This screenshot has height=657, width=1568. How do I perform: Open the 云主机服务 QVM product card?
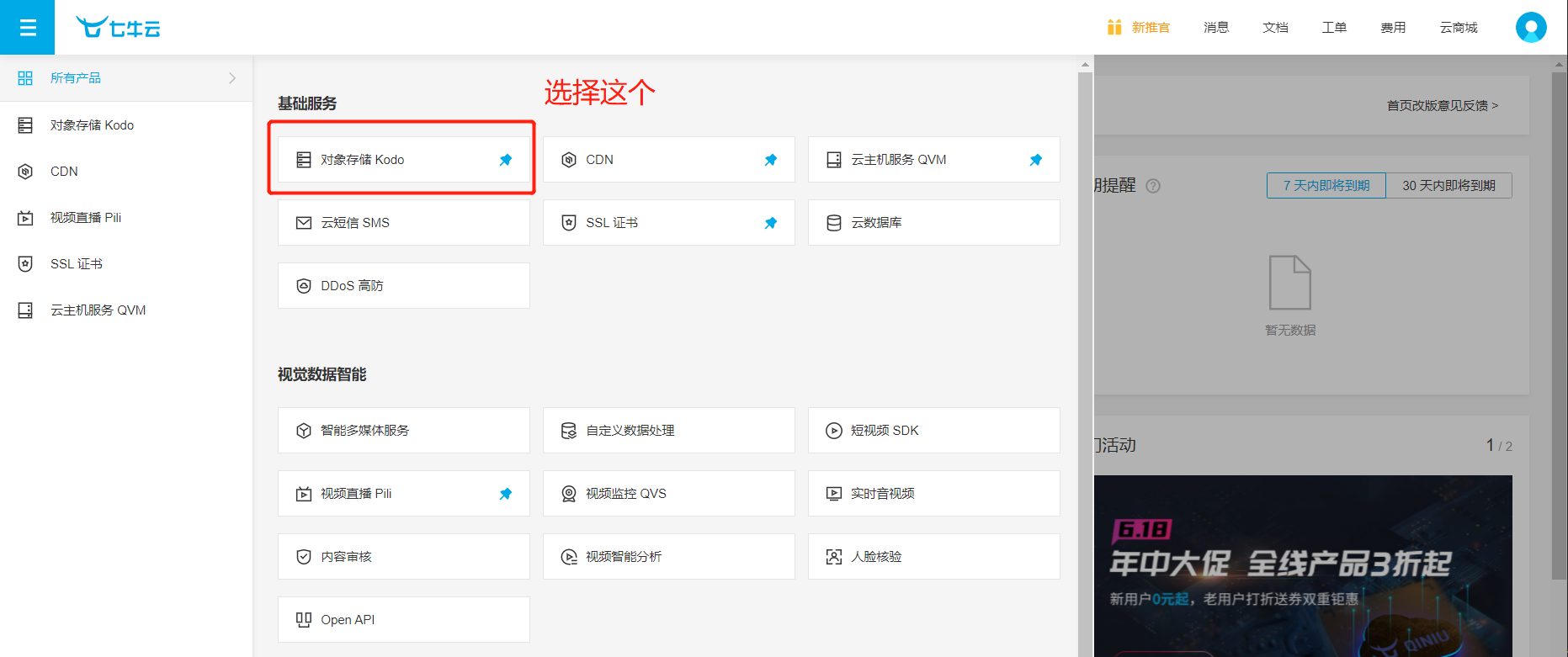[934, 160]
